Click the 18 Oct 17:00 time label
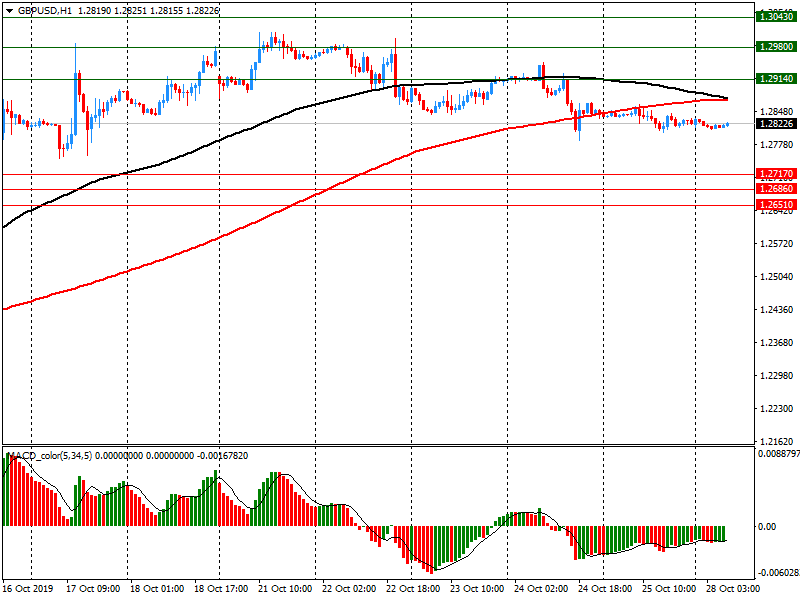The image size is (800, 600). 221,589
